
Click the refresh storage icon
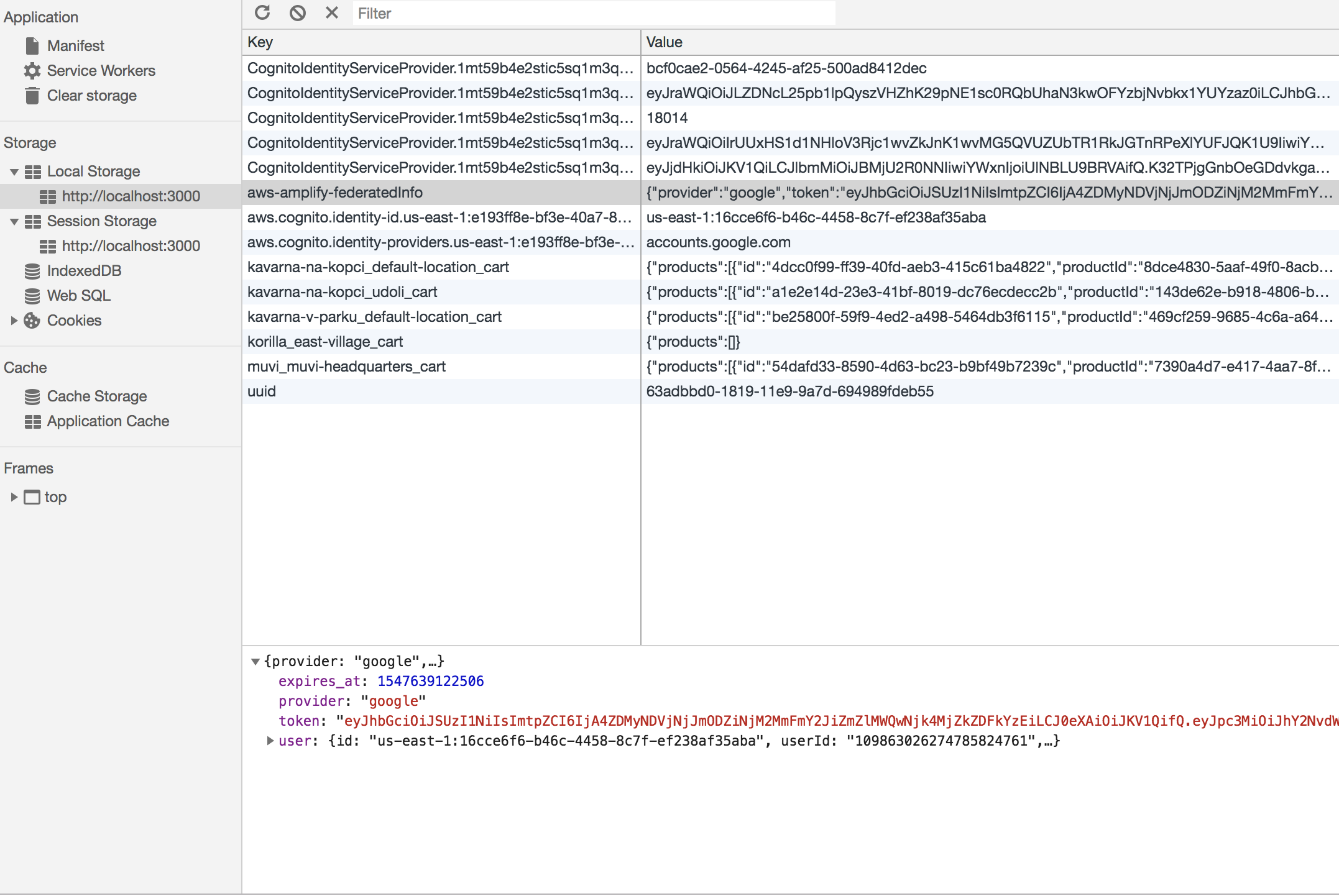pos(262,13)
